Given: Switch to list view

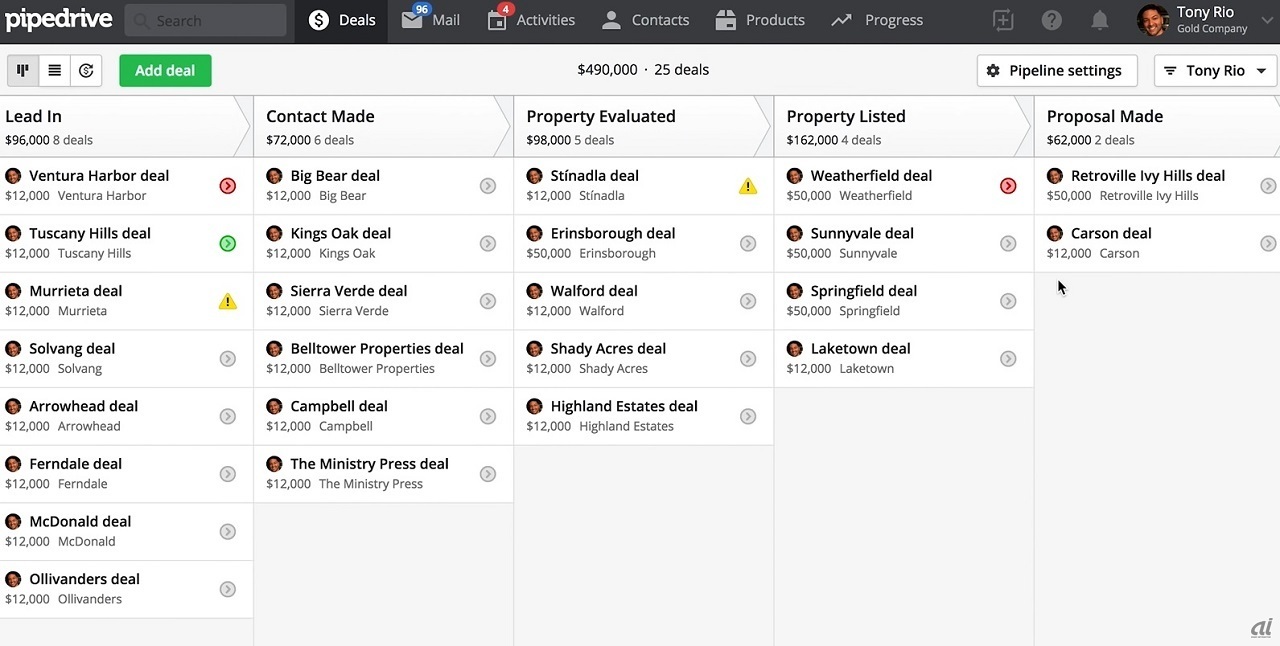Looking at the screenshot, I should click(55, 70).
